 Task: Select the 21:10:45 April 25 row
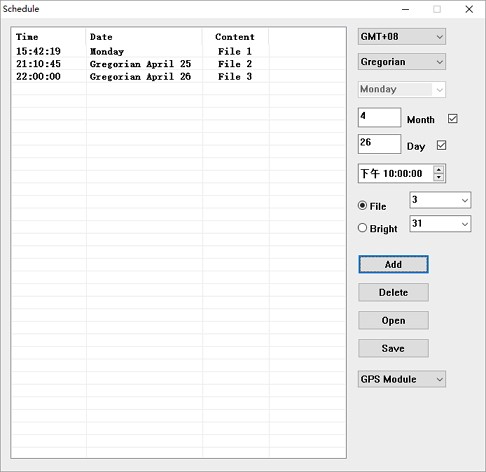click(178, 64)
